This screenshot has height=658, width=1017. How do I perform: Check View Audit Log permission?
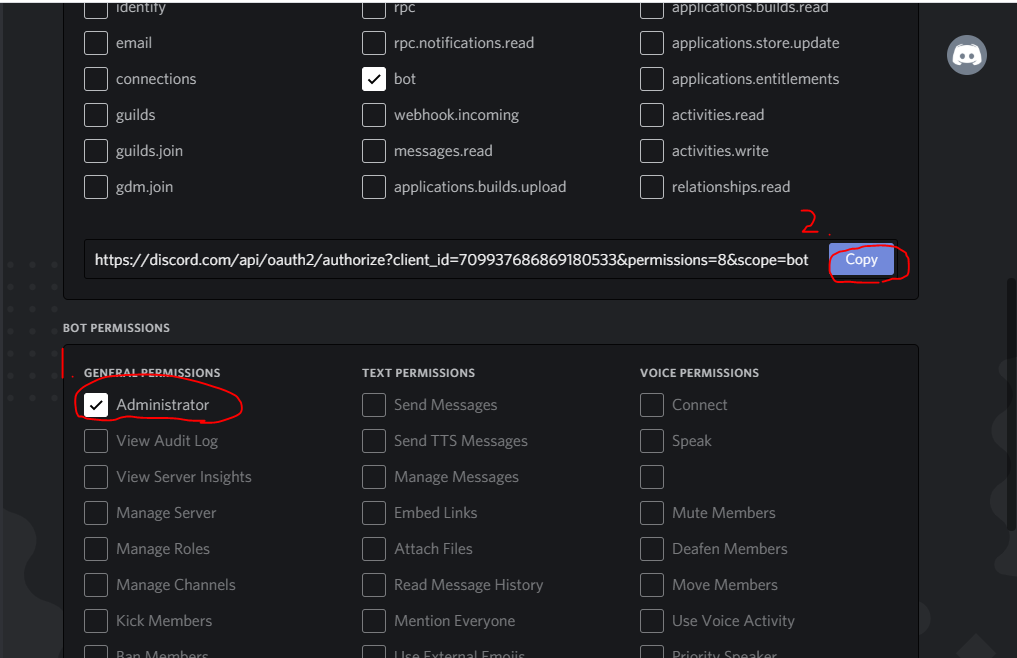[96, 441]
